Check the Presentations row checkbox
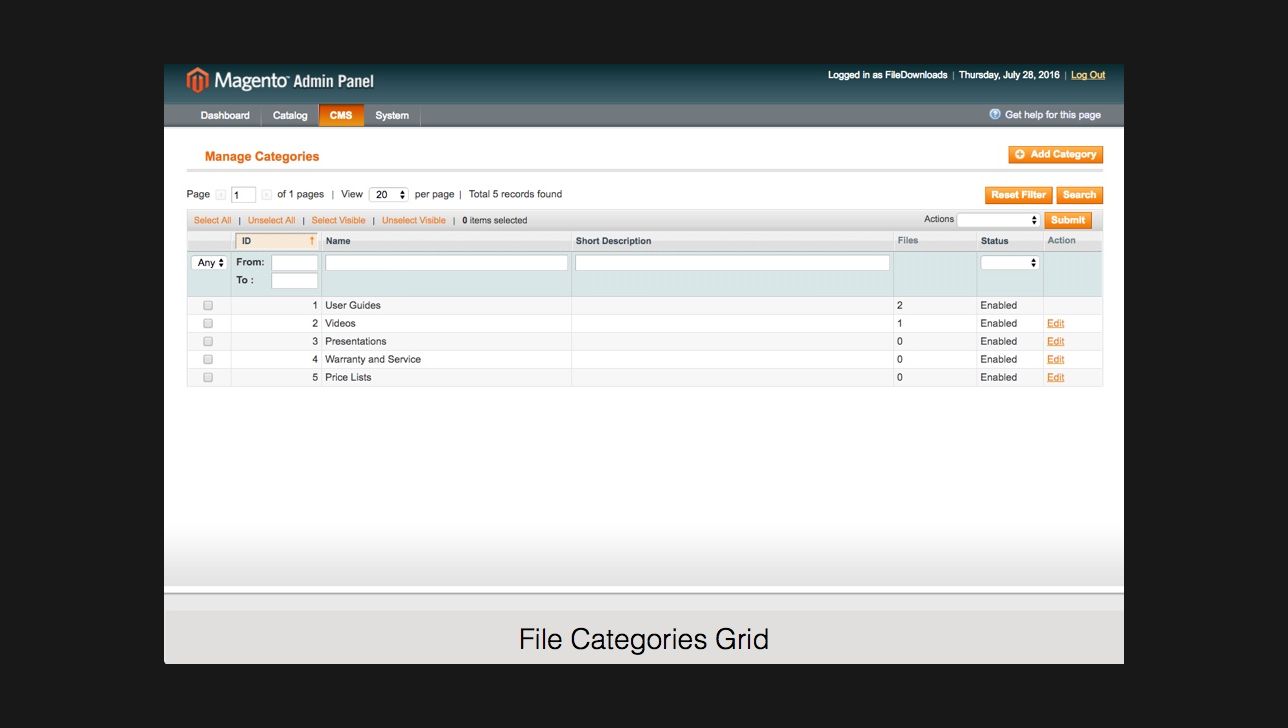This screenshot has height=728, width=1288. pos(208,341)
